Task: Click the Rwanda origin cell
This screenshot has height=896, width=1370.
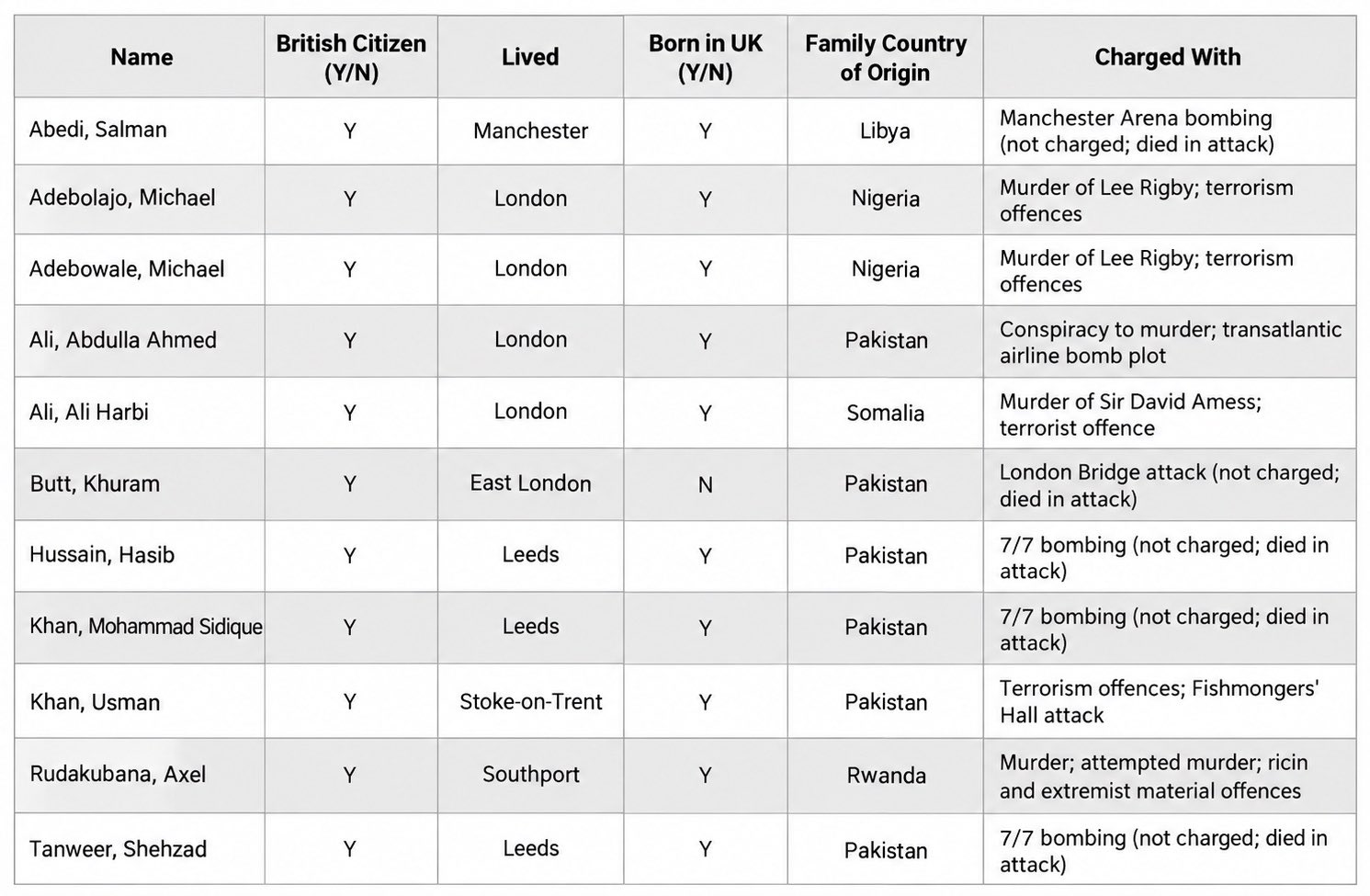Action: 885,775
